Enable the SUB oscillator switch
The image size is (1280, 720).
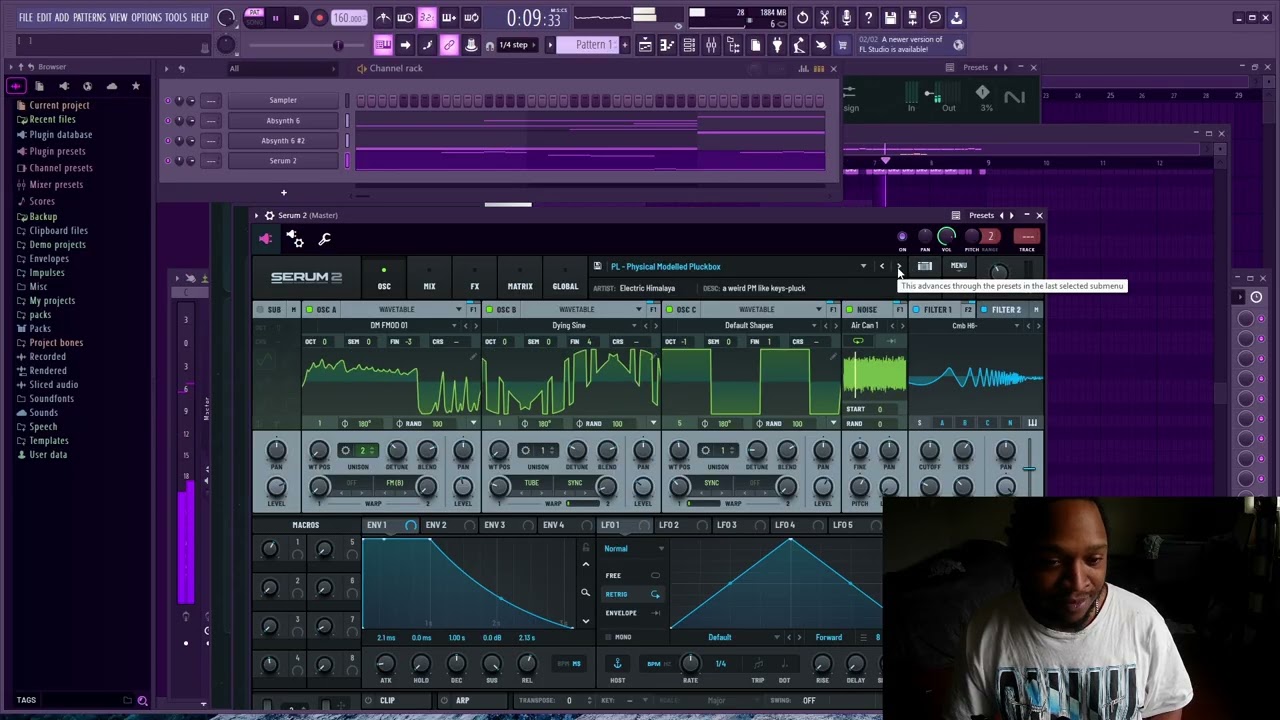[259, 310]
